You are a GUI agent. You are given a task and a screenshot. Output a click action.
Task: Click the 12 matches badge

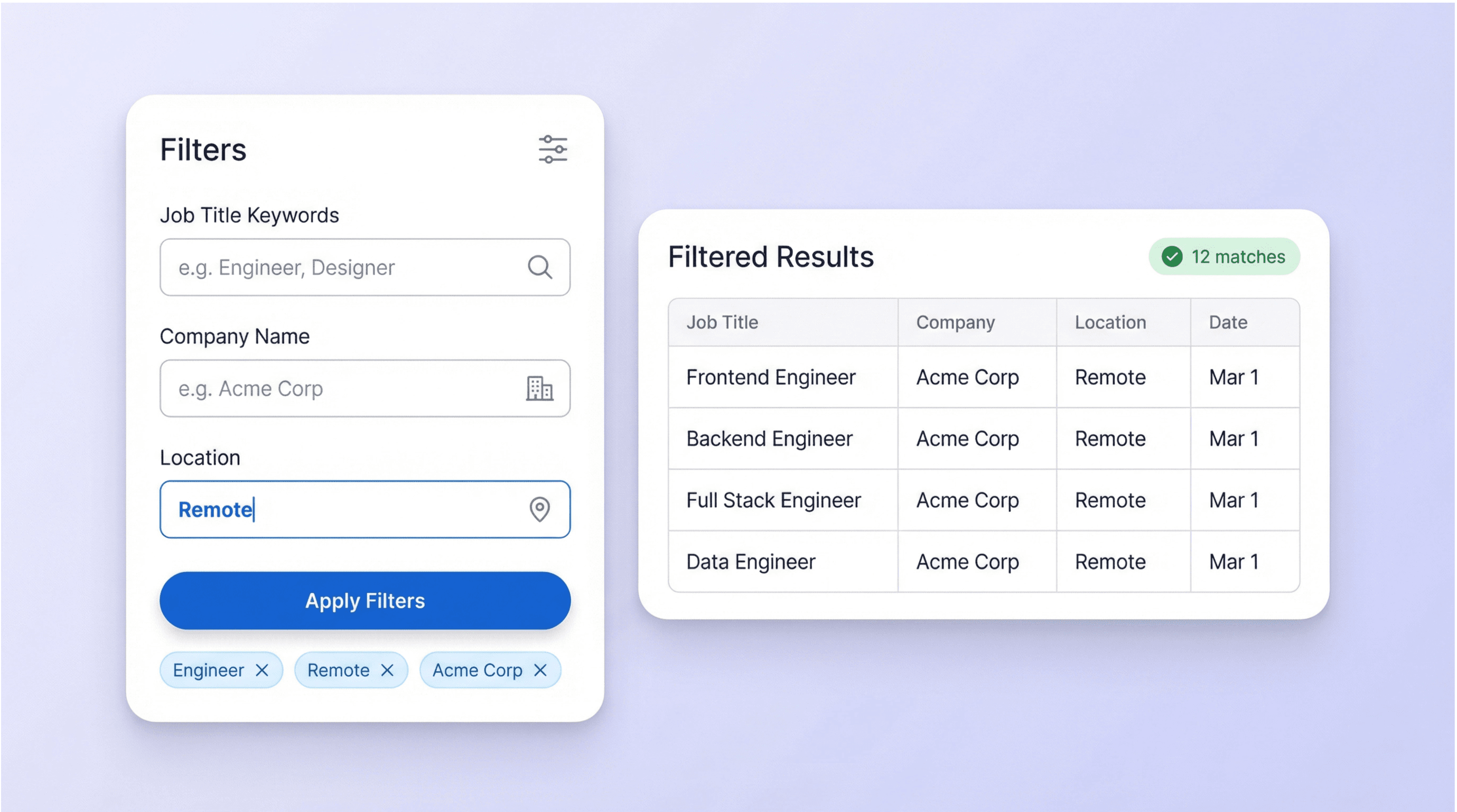(x=1224, y=256)
